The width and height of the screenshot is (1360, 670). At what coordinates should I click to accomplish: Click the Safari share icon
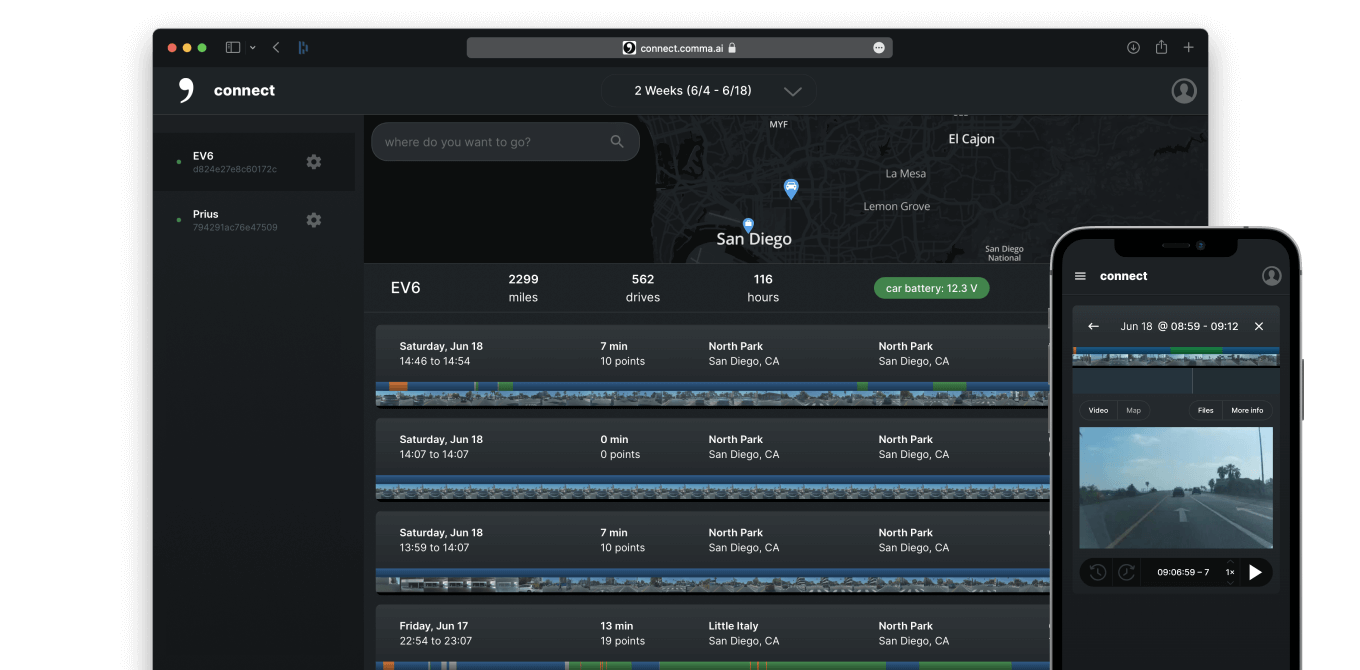[1161, 47]
